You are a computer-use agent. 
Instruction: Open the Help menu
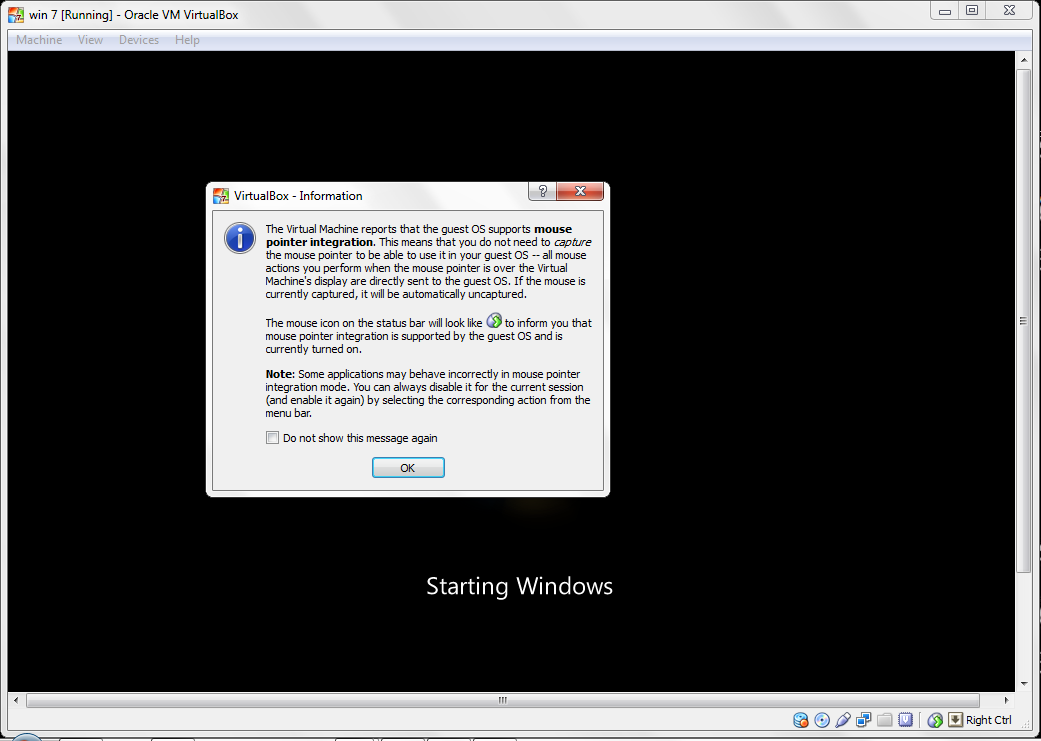coord(187,40)
